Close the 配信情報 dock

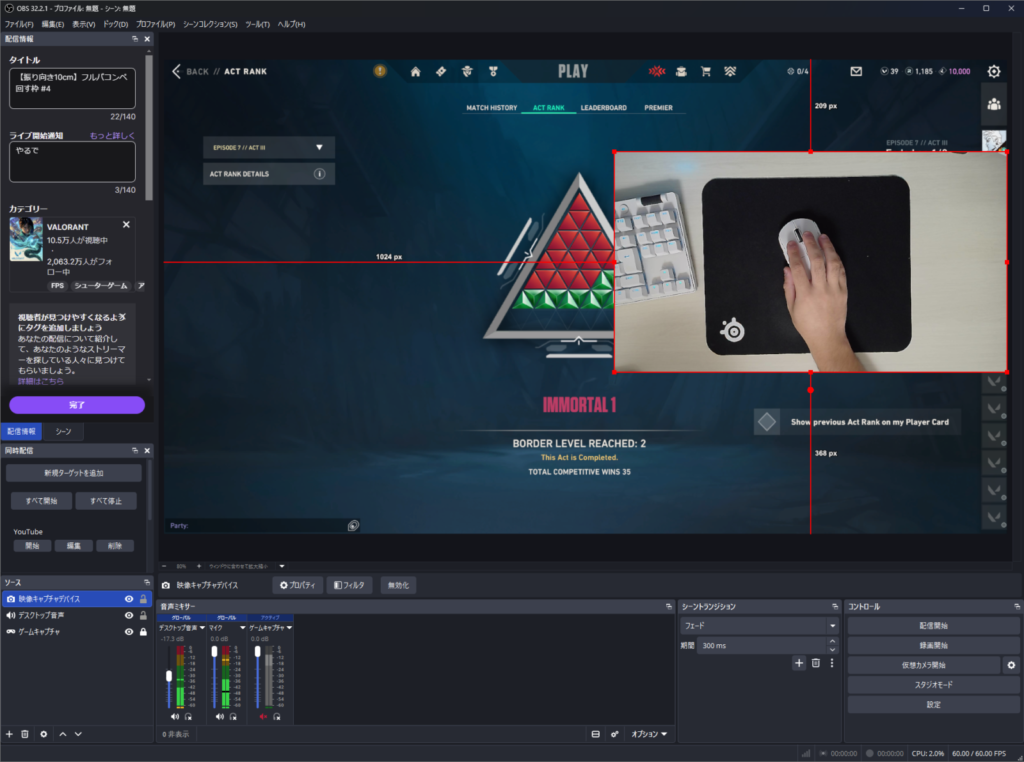tap(147, 39)
